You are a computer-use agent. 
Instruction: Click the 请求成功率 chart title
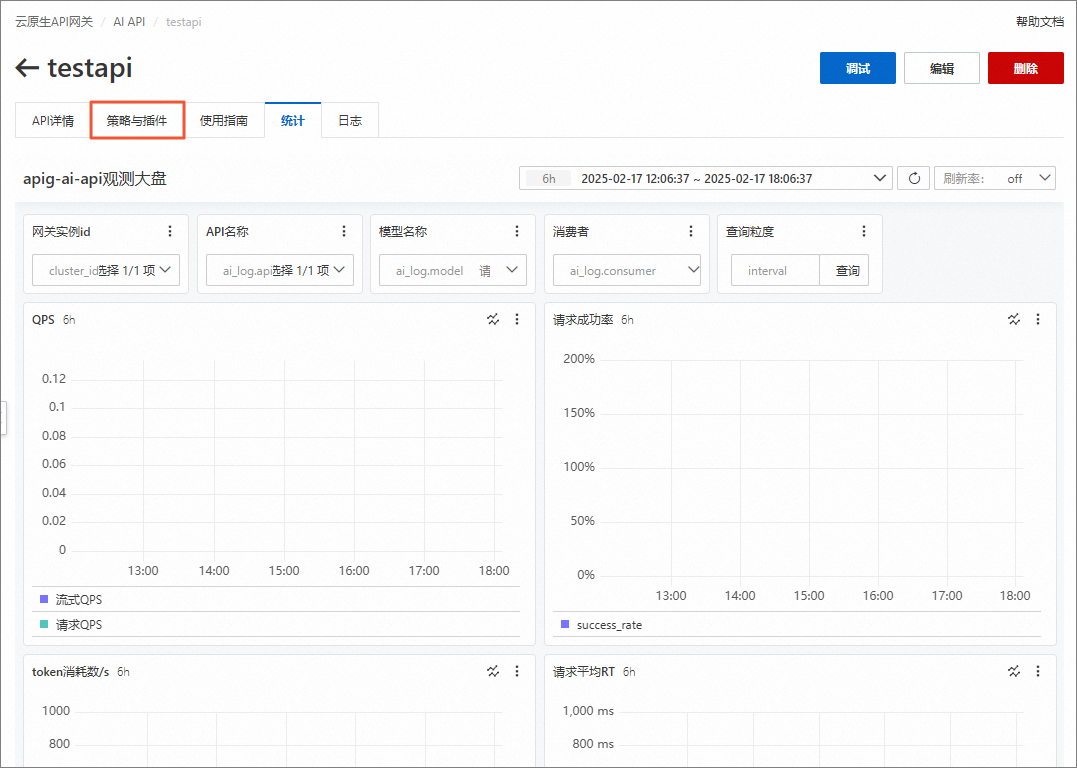click(583, 319)
